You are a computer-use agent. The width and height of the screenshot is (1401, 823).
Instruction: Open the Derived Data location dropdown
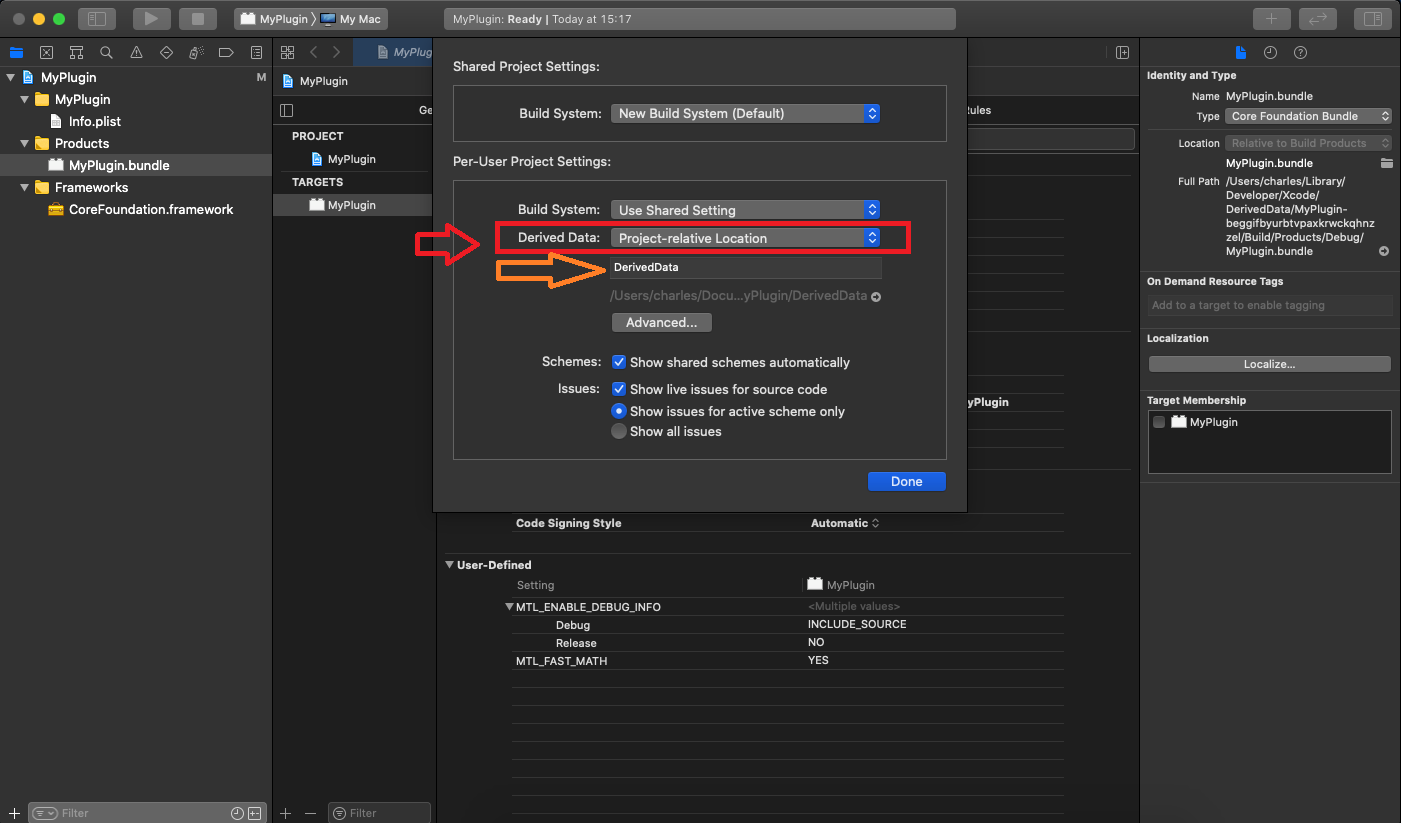745,238
